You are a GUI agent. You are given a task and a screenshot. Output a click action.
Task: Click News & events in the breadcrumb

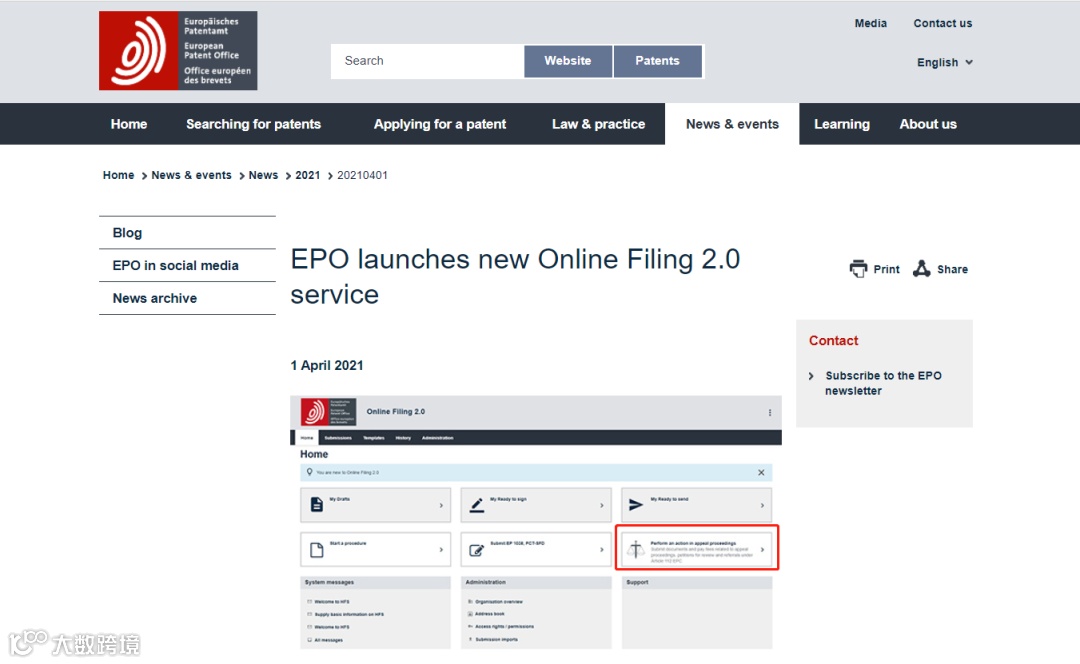coord(191,175)
